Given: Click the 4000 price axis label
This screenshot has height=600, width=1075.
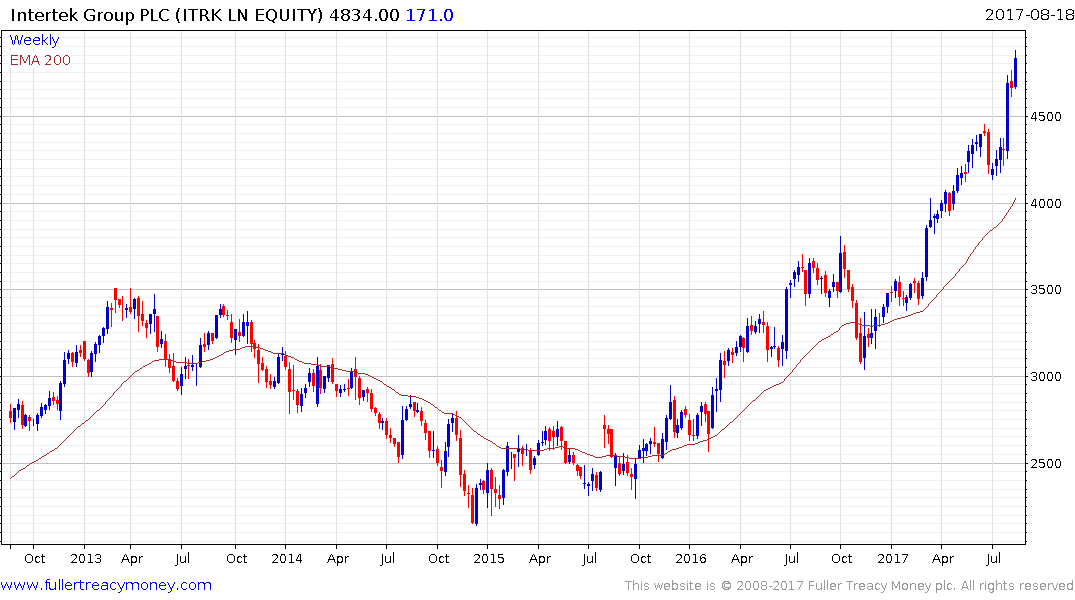Looking at the screenshot, I should coord(1046,204).
